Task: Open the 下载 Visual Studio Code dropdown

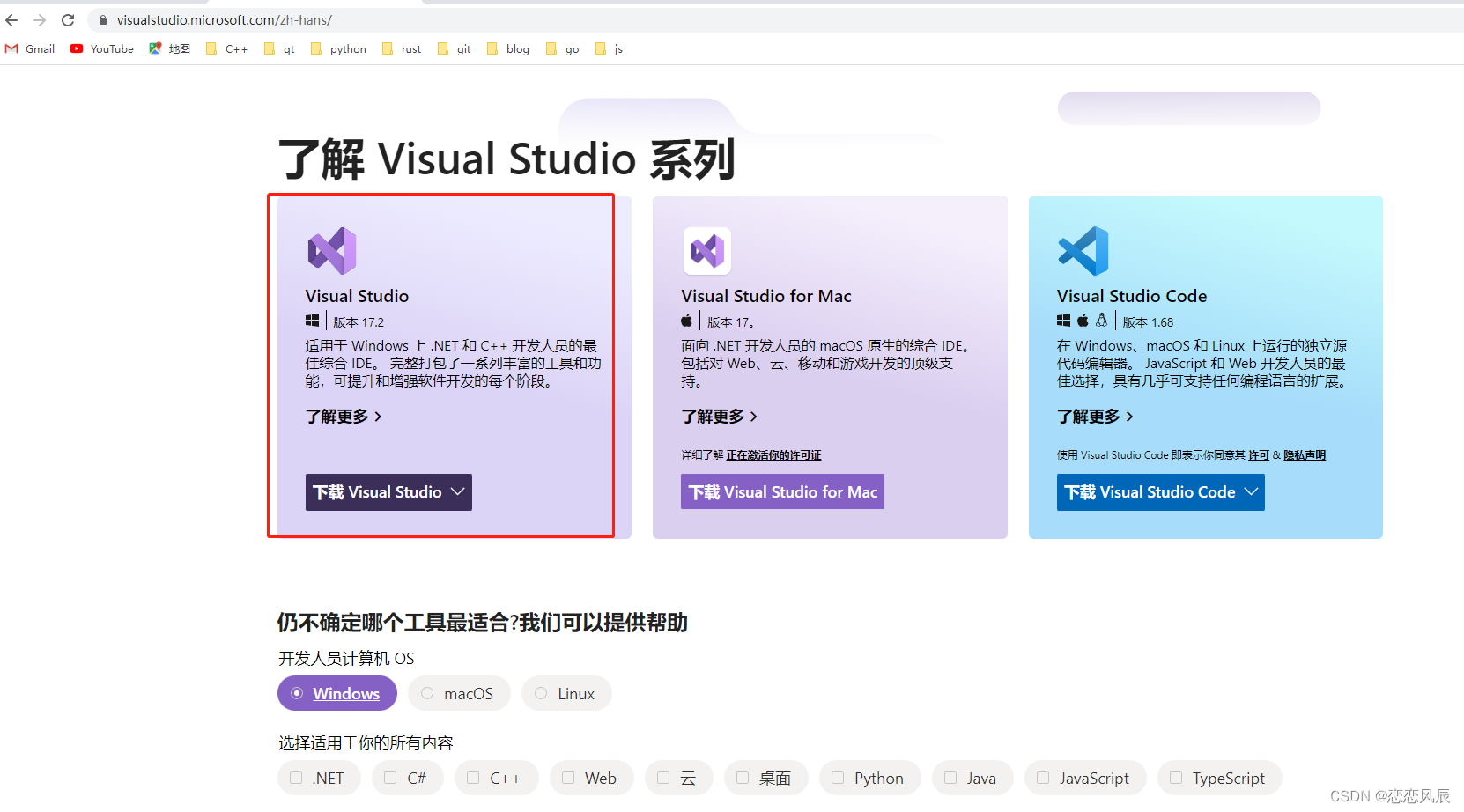Action: point(1161,492)
